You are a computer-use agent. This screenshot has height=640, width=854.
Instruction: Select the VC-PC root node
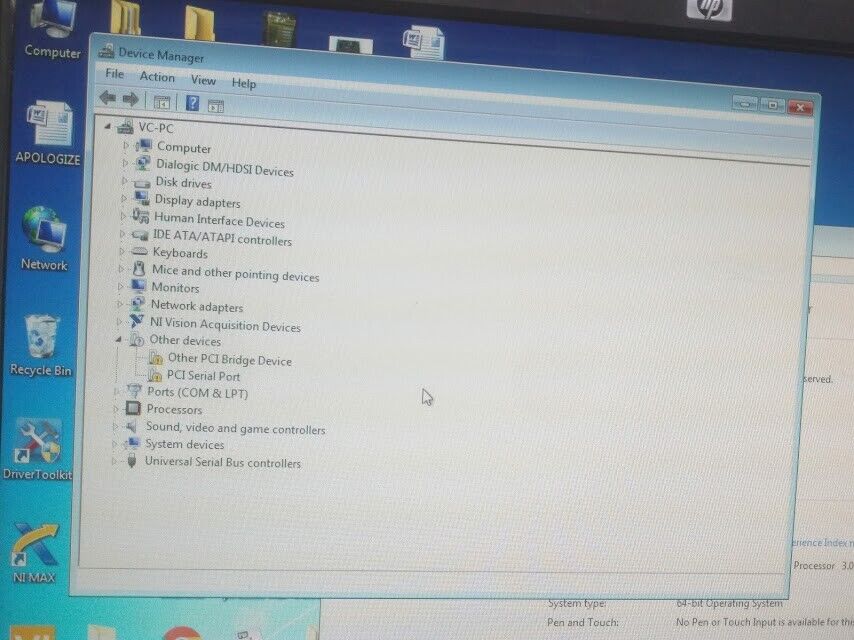click(x=156, y=128)
